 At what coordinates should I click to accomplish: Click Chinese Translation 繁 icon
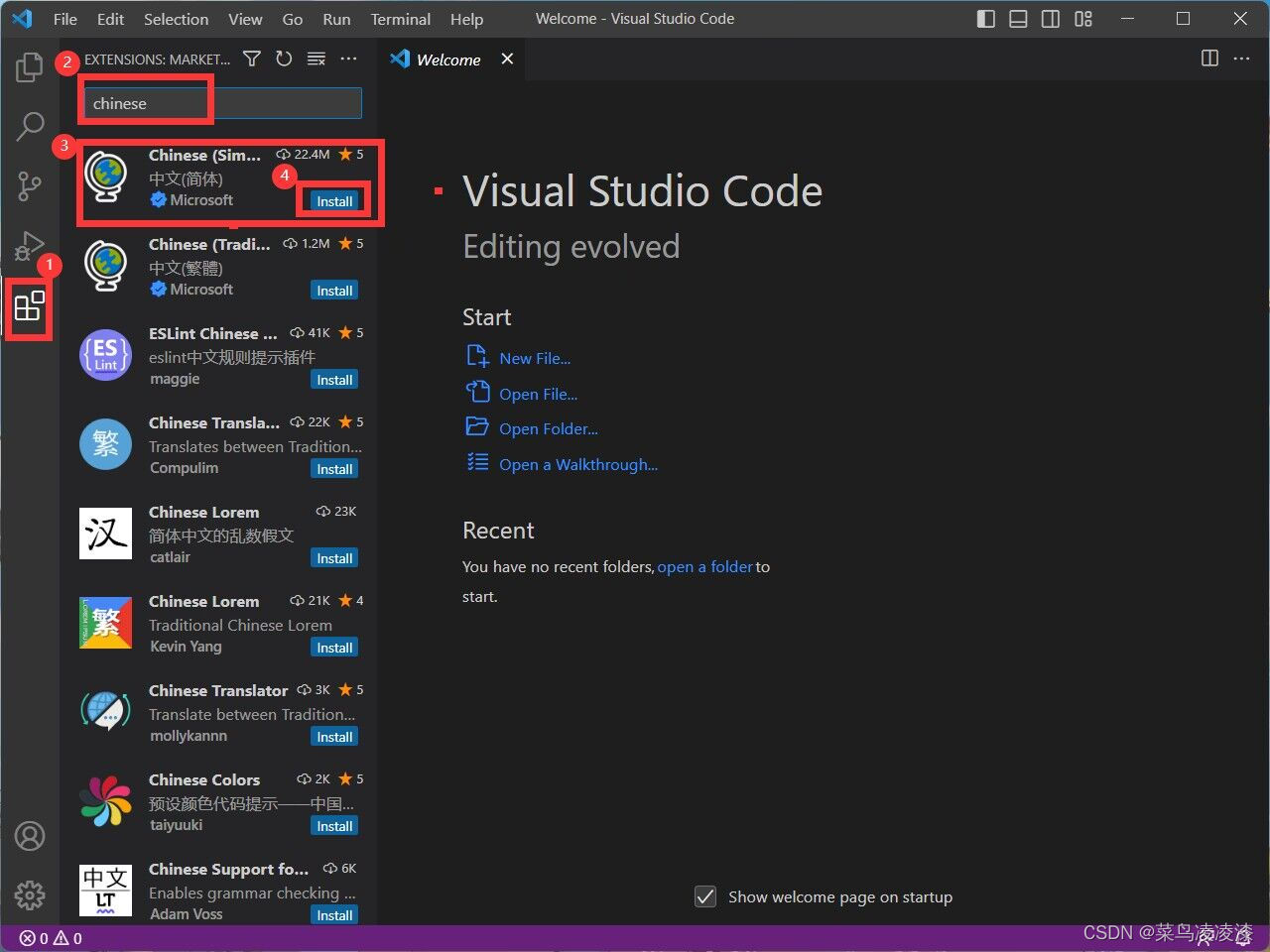tap(105, 444)
